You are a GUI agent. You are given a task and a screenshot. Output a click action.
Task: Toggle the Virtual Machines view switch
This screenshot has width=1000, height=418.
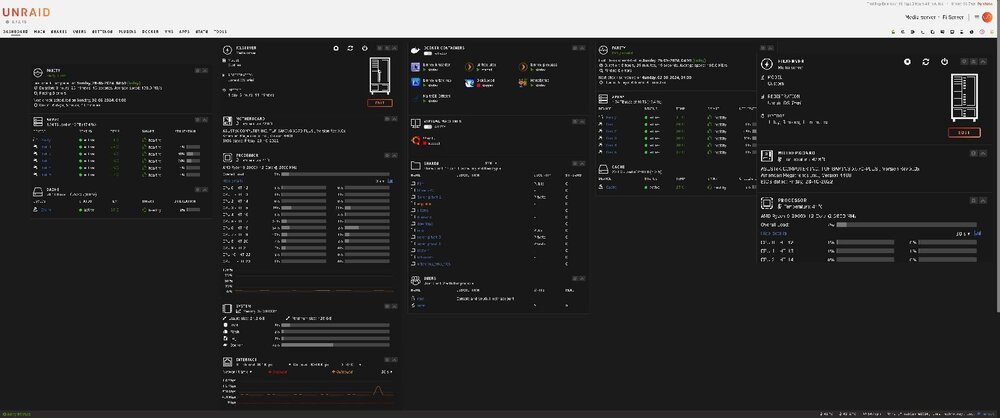pos(428,127)
